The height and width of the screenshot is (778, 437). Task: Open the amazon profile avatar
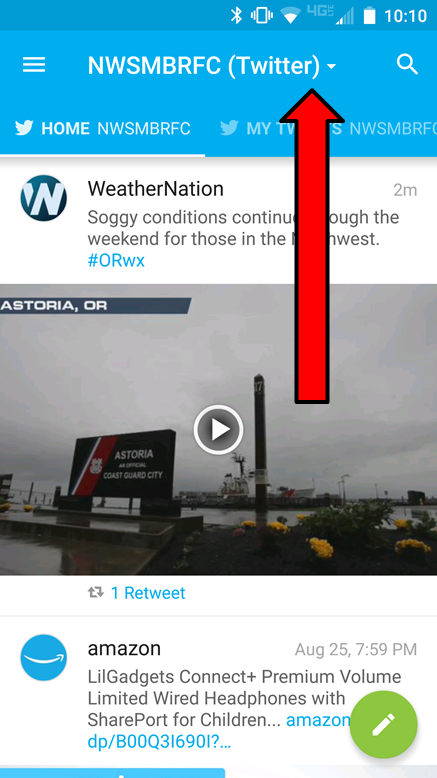coord(44,657)
